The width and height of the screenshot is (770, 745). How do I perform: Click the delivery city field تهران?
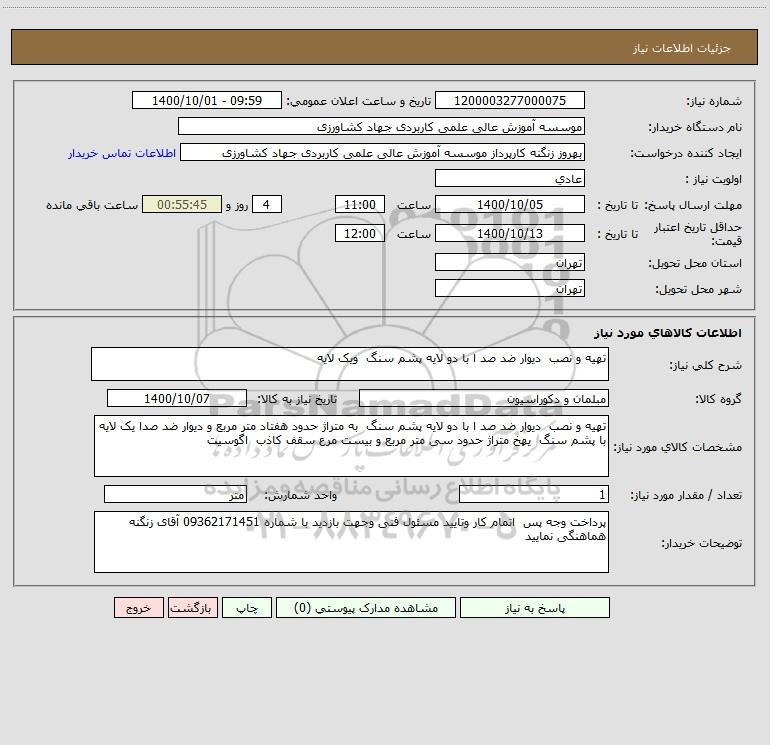[x=510, y=288]
